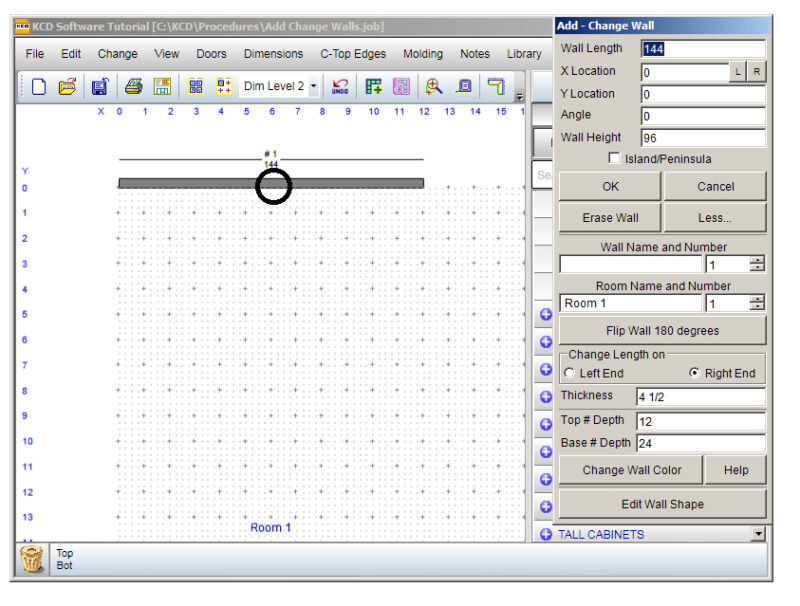Open a job with the folder icon
Screen dimensions: 800x606
(67, 87)
